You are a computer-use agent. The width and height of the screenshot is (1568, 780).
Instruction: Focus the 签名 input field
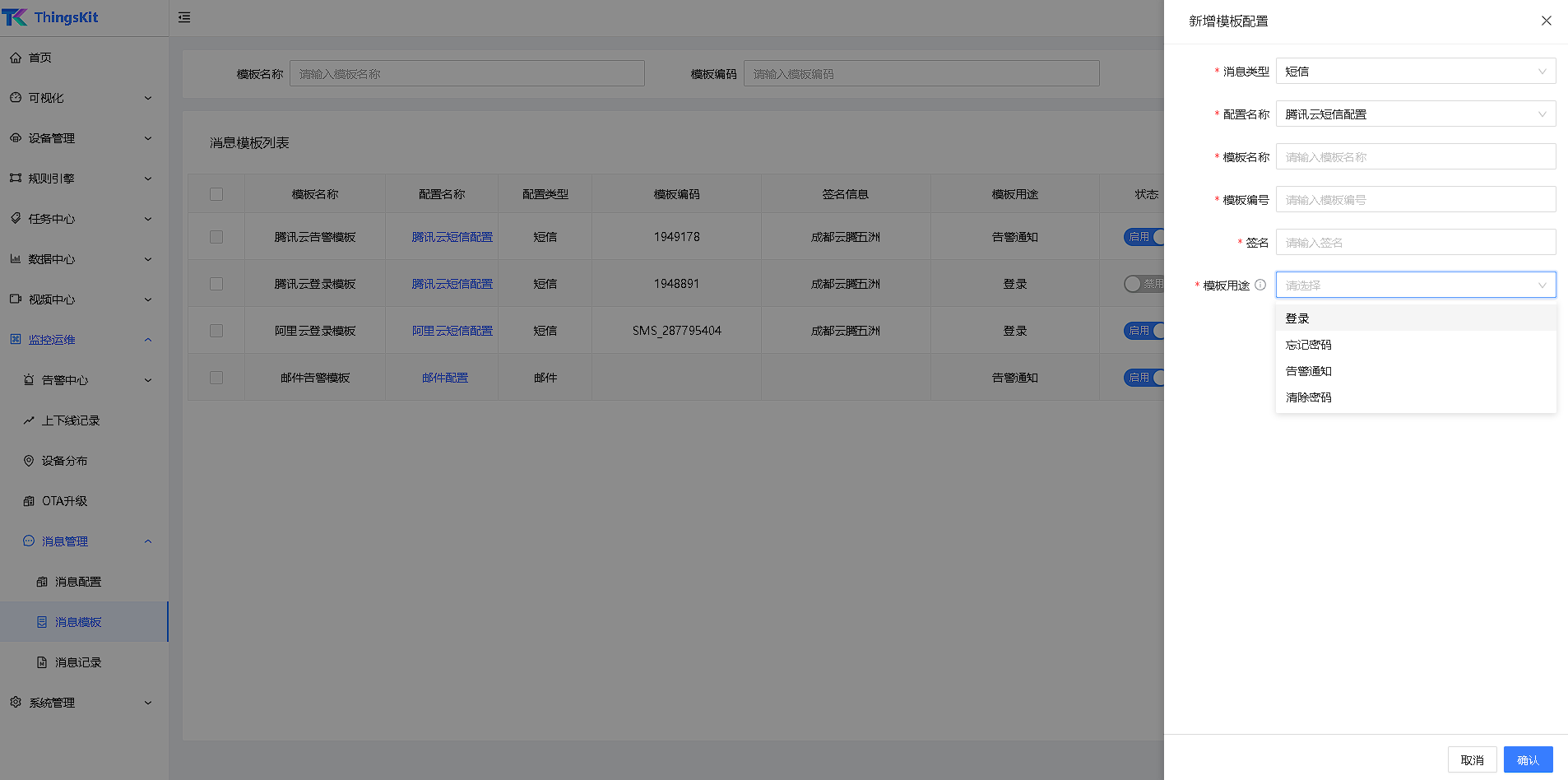pyautogui.click(x=1415, y=243)
